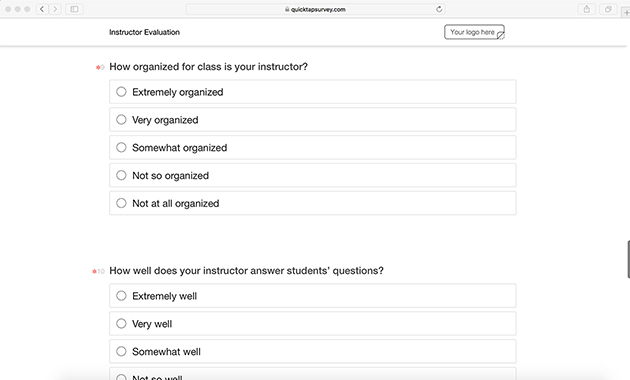The image size is (630, 380).
Task: Focus the quicktapsurvey.com address bar
Action: pyautogui.click(x=315, y=9)
